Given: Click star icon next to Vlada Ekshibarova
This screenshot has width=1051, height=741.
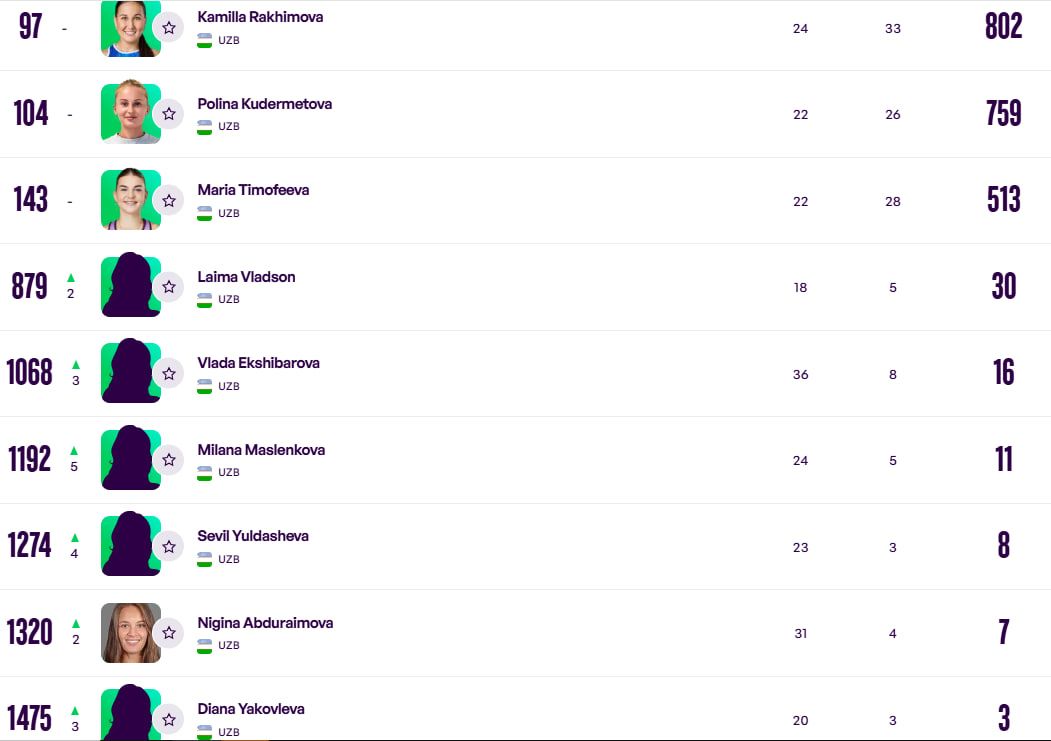Looking at the screenshot, I should (x=169, y=374).
